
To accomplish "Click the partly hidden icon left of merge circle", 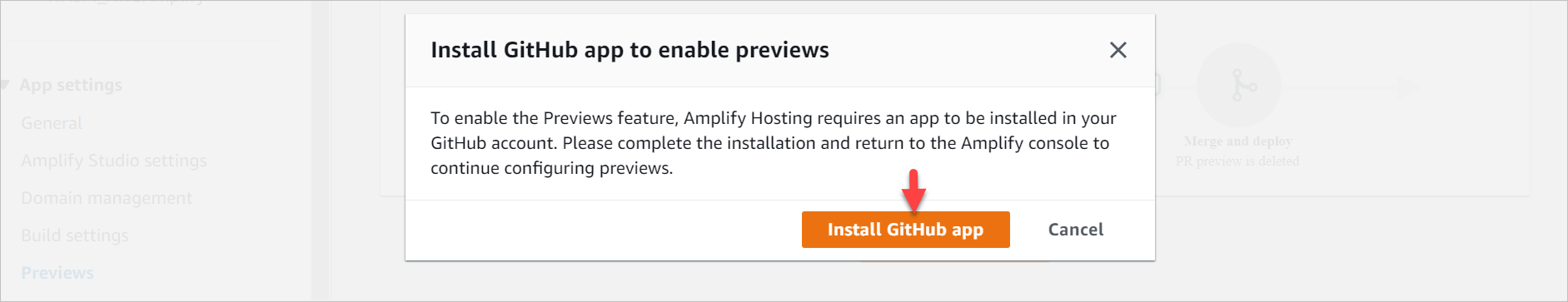I will (1158, 84).
